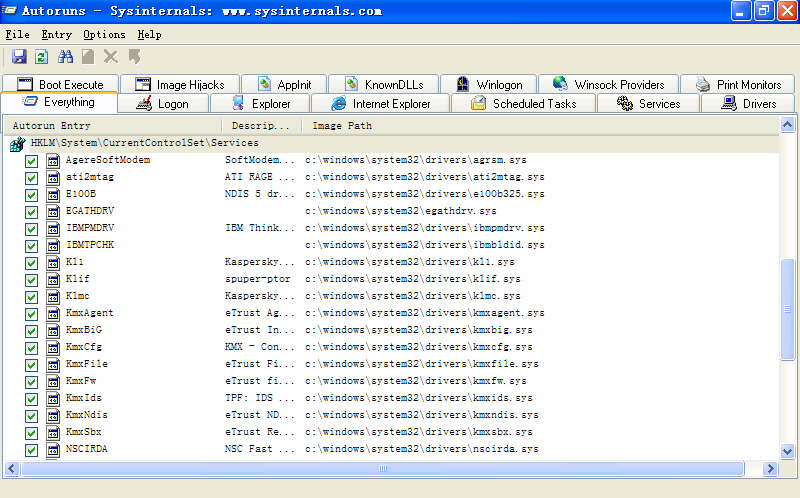Click the AgereSoftModem driver file icon
The width and height of the screenshot is (800, 498).
coord(53,161)
